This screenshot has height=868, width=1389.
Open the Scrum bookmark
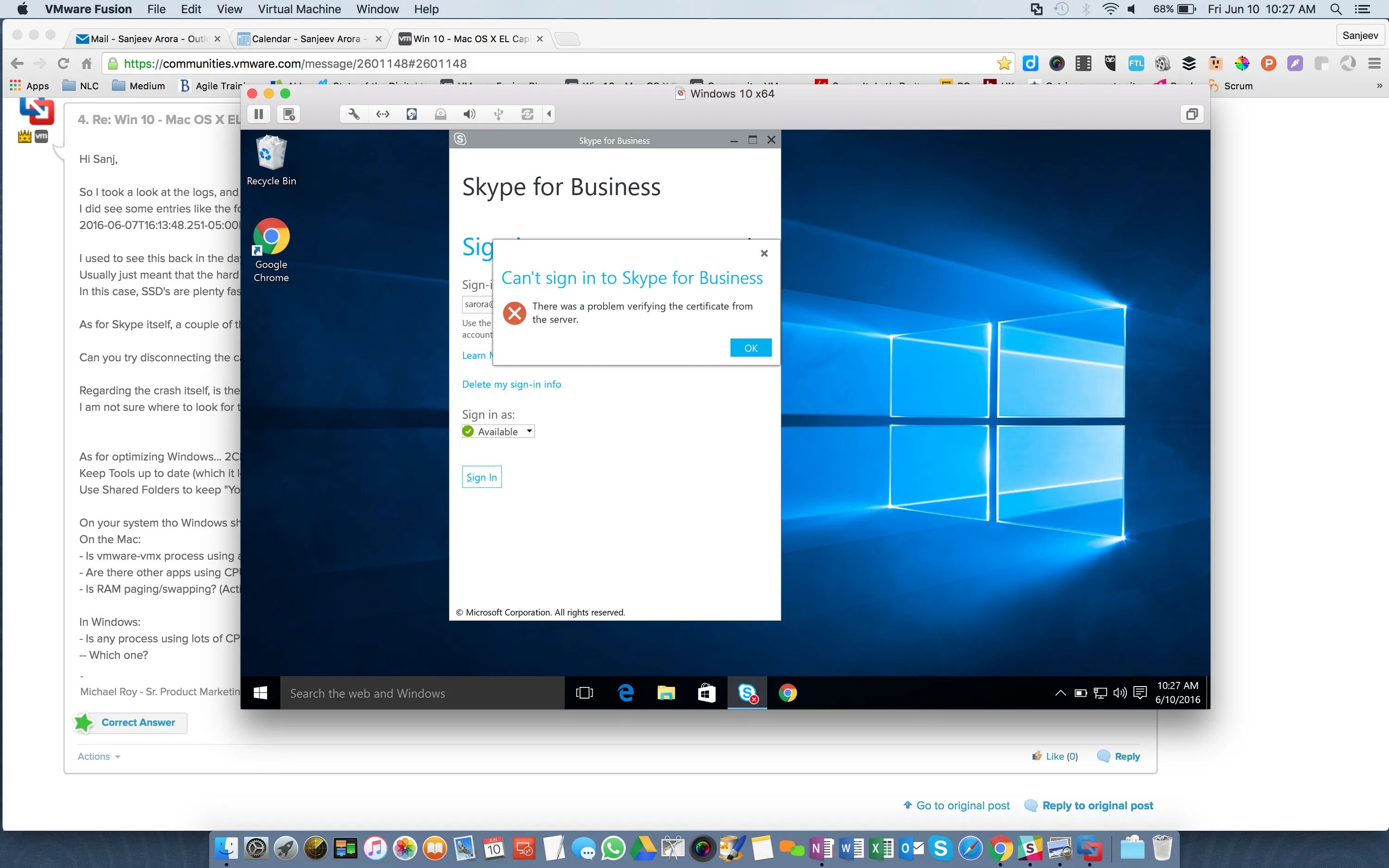coord(1230,86)
